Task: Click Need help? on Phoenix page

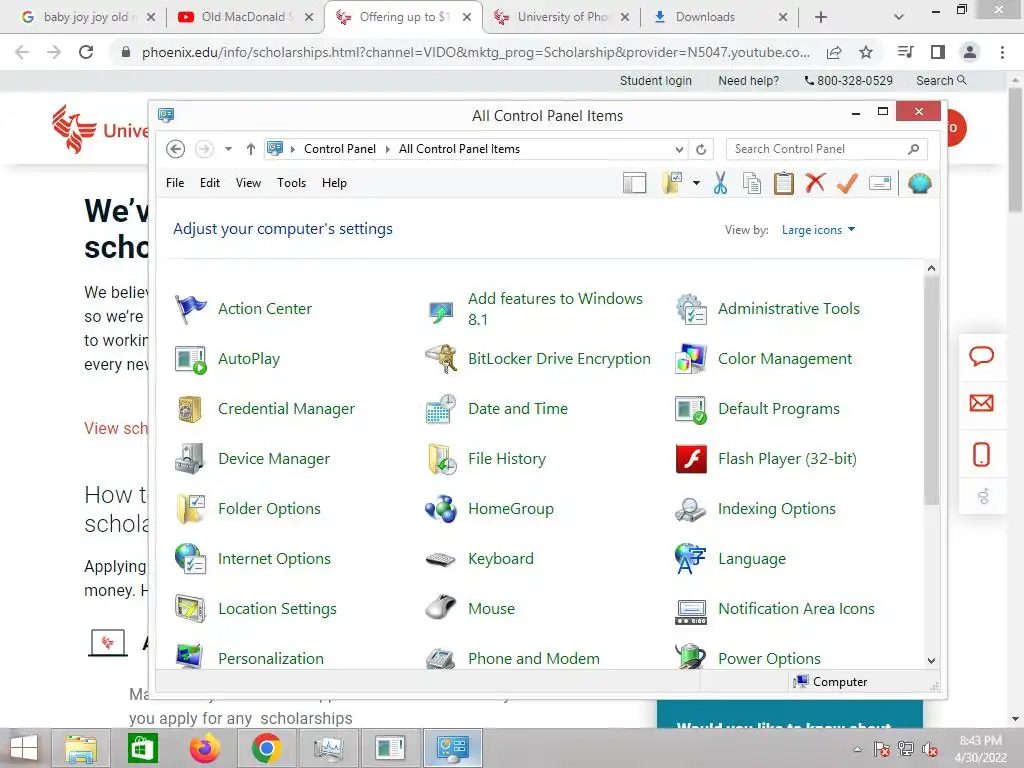Action: click(x=748, y=81)
